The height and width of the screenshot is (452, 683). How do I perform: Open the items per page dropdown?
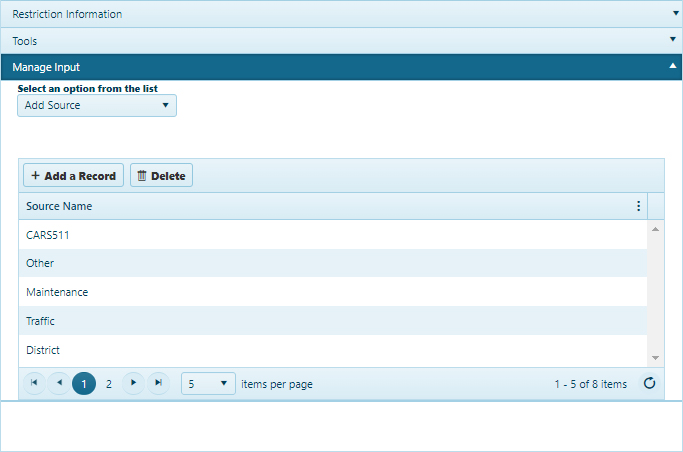pos(208,384)
